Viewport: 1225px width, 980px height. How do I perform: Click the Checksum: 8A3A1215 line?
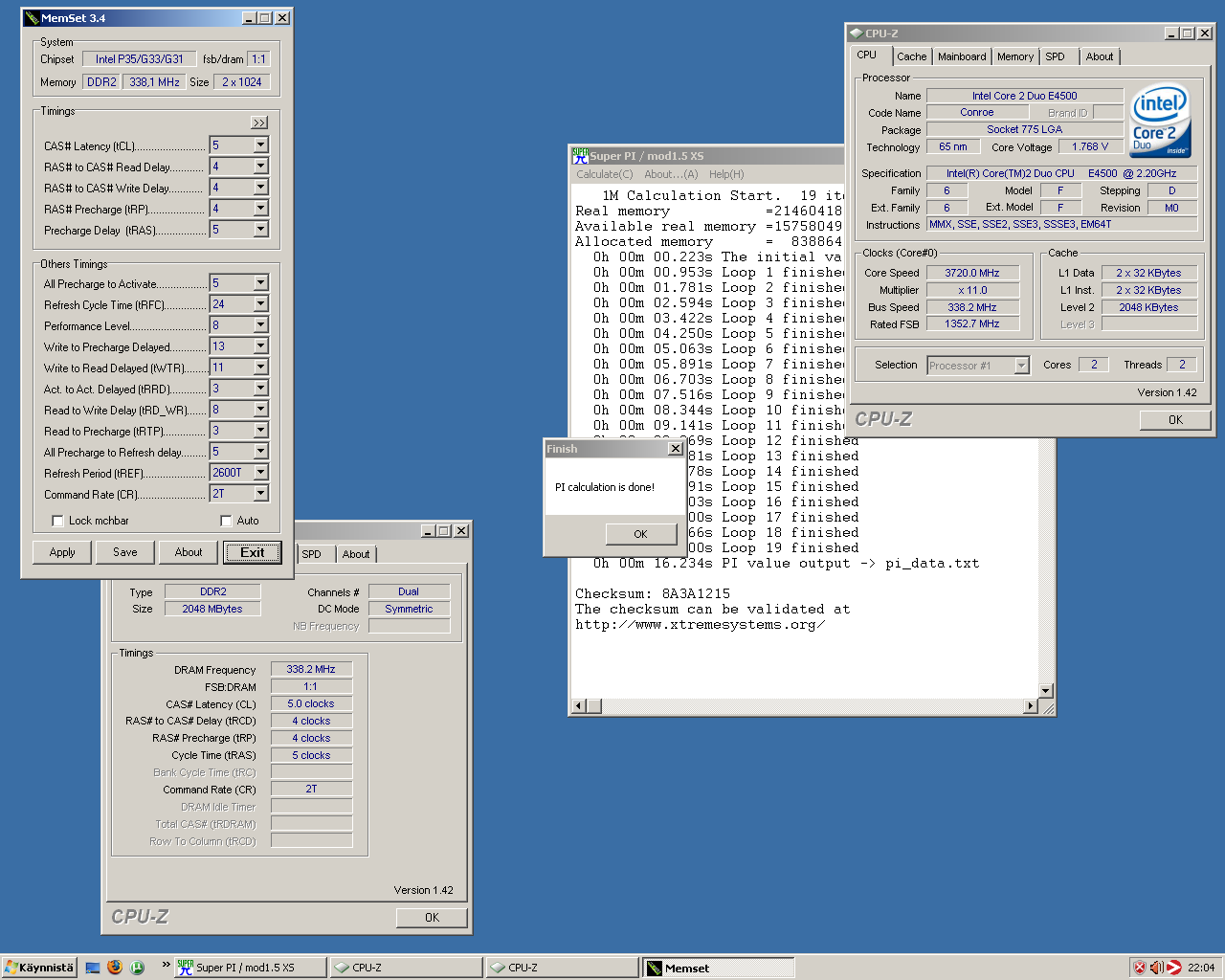pyautogui.click(x=653, y=593)
